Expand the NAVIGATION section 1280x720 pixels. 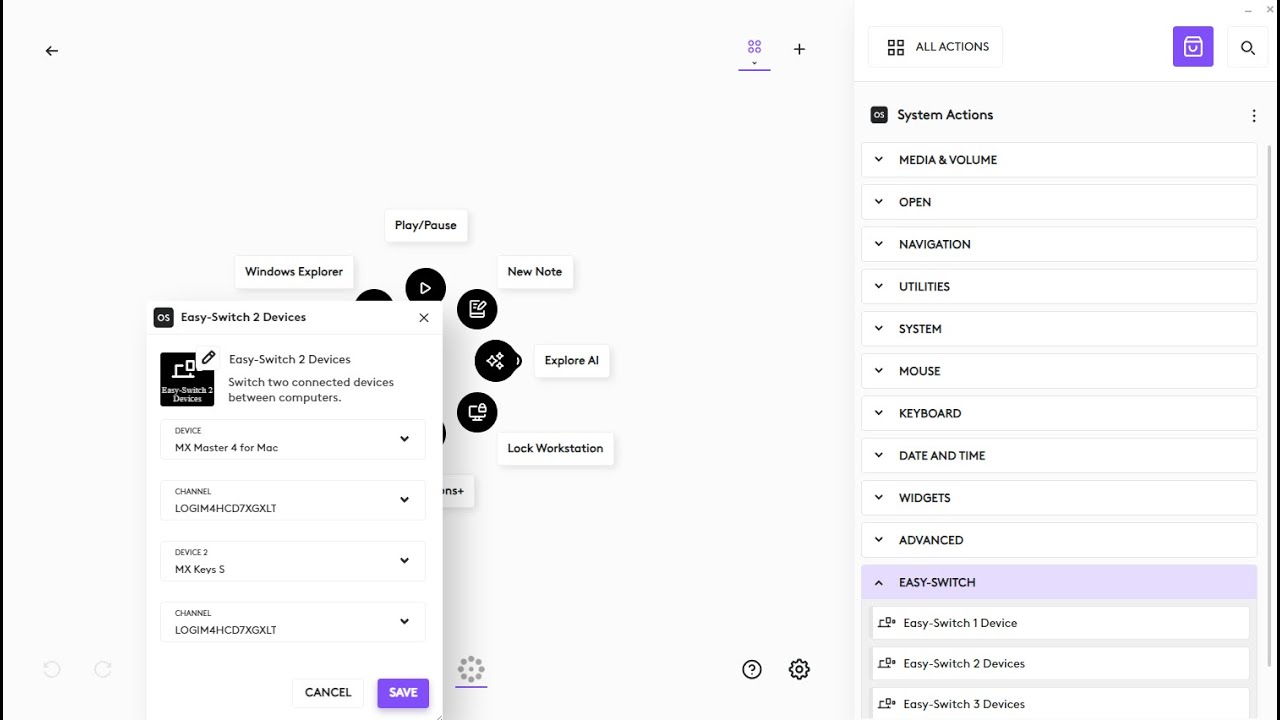[x=1059, y=244]
